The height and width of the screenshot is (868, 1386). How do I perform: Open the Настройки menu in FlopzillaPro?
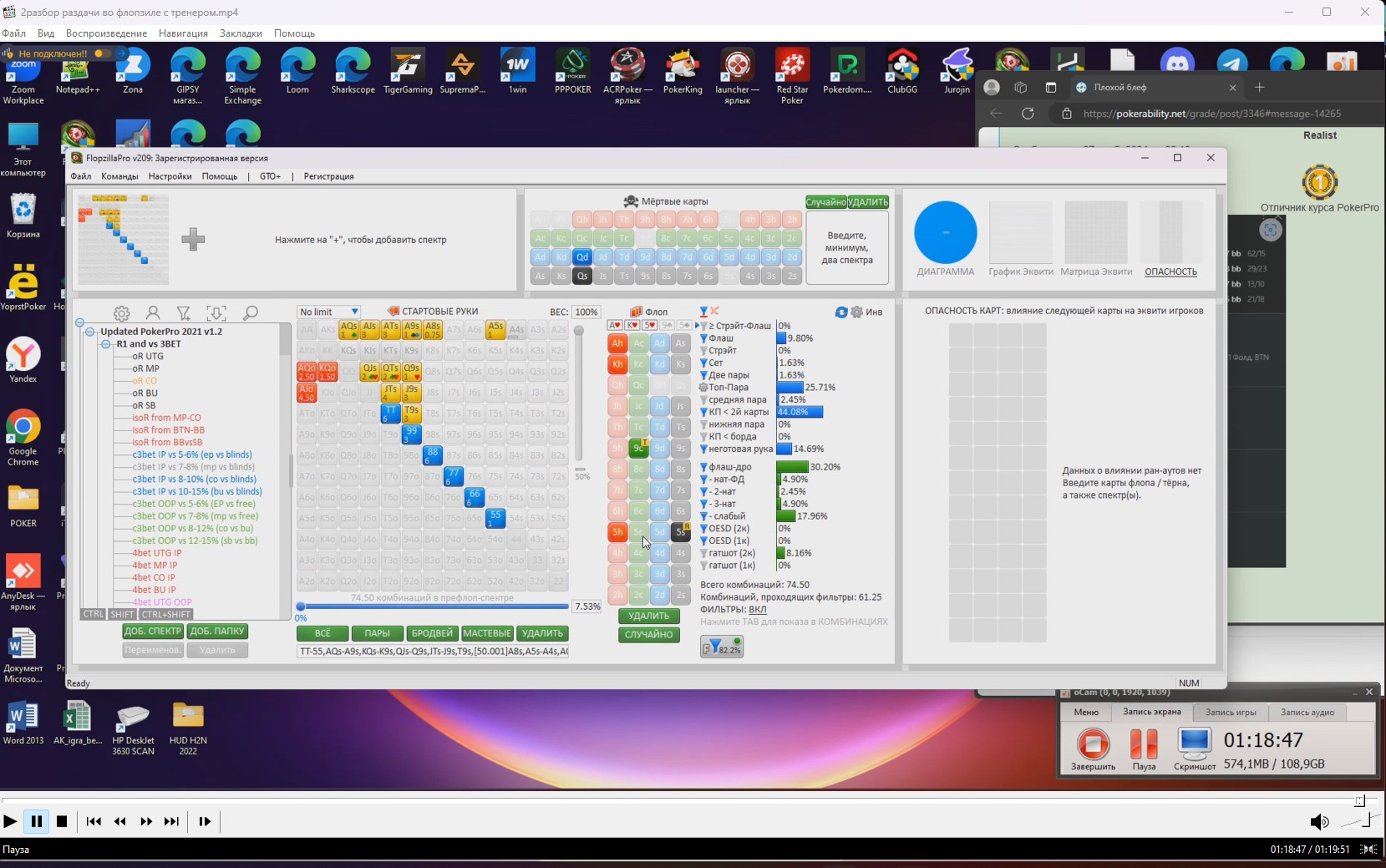(x=170, y=176)
